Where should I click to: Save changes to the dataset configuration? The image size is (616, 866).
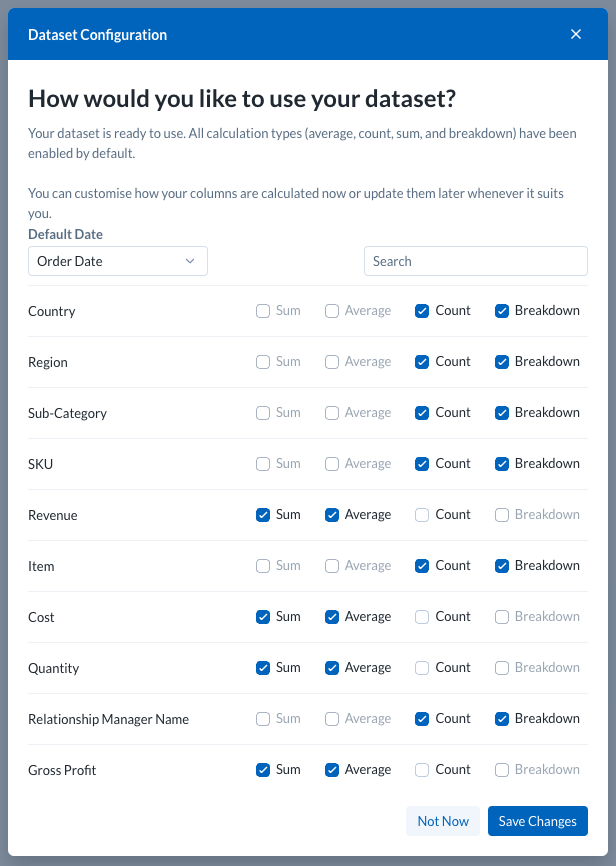(537, 821)
